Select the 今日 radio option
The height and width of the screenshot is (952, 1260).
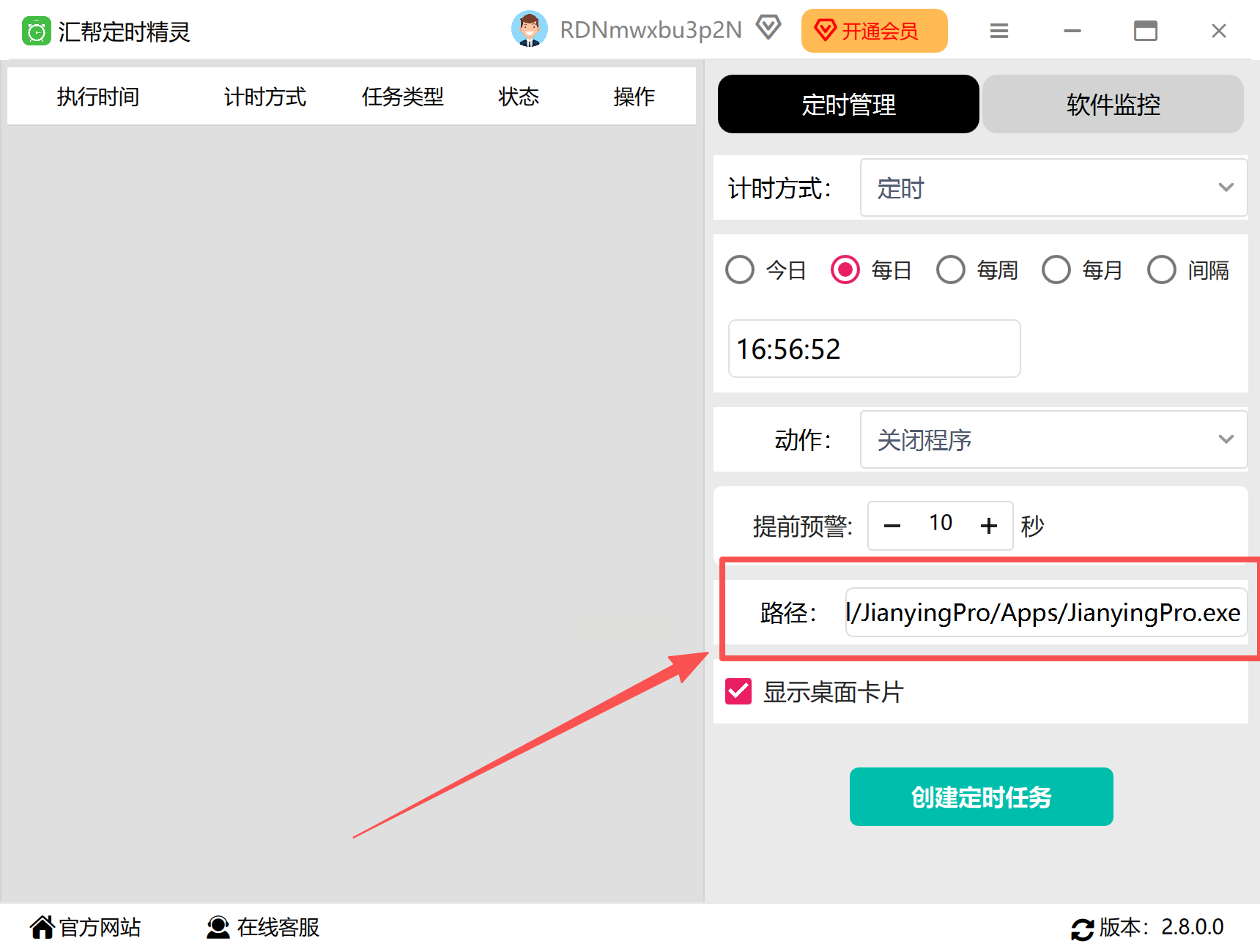click(x=740, y=270)
